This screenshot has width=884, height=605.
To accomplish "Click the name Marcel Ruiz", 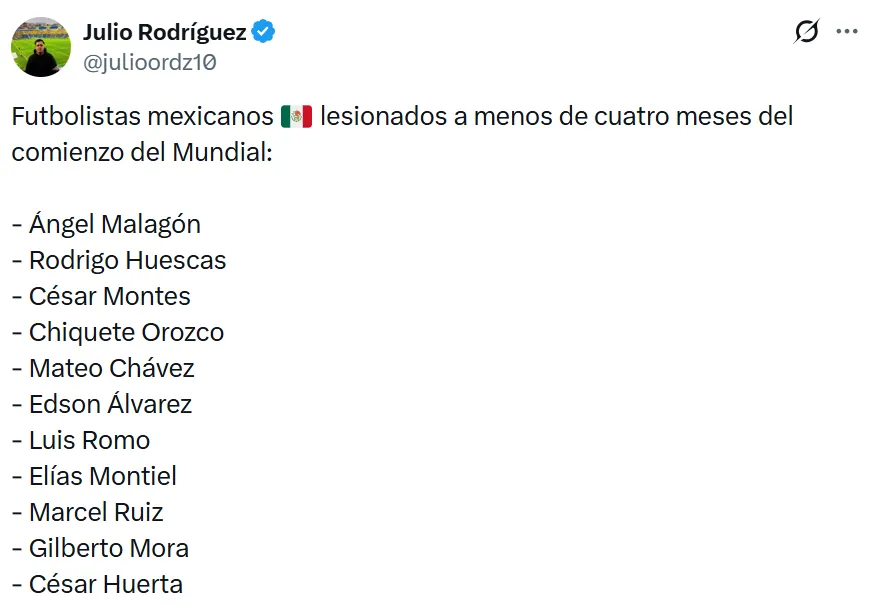I will coord(96,512).
